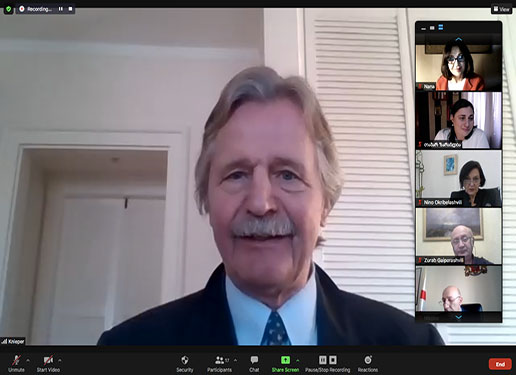
Task: Pause the recording from top indicator
Action: (61, 9)
